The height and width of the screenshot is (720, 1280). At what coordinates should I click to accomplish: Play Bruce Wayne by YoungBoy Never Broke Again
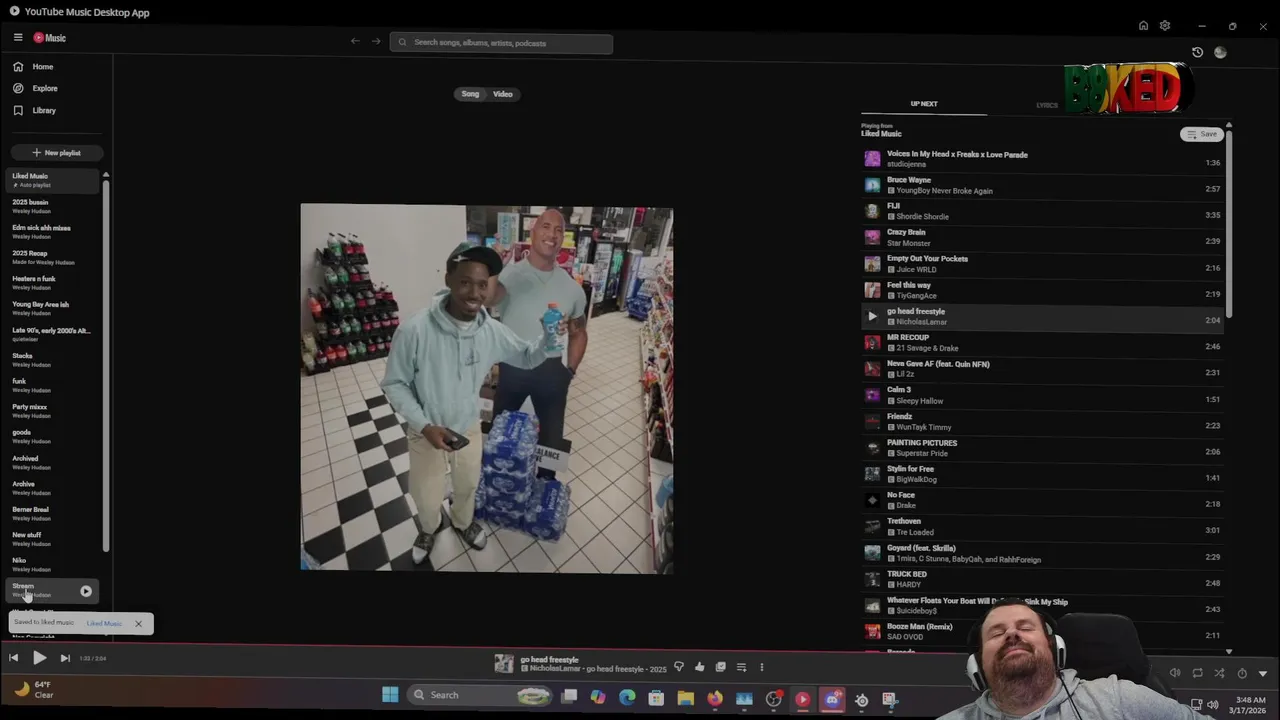point(1043,185)
